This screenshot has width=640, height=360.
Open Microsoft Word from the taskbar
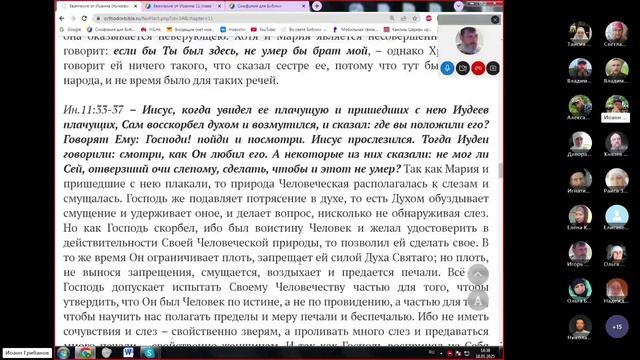coord(128,353)
